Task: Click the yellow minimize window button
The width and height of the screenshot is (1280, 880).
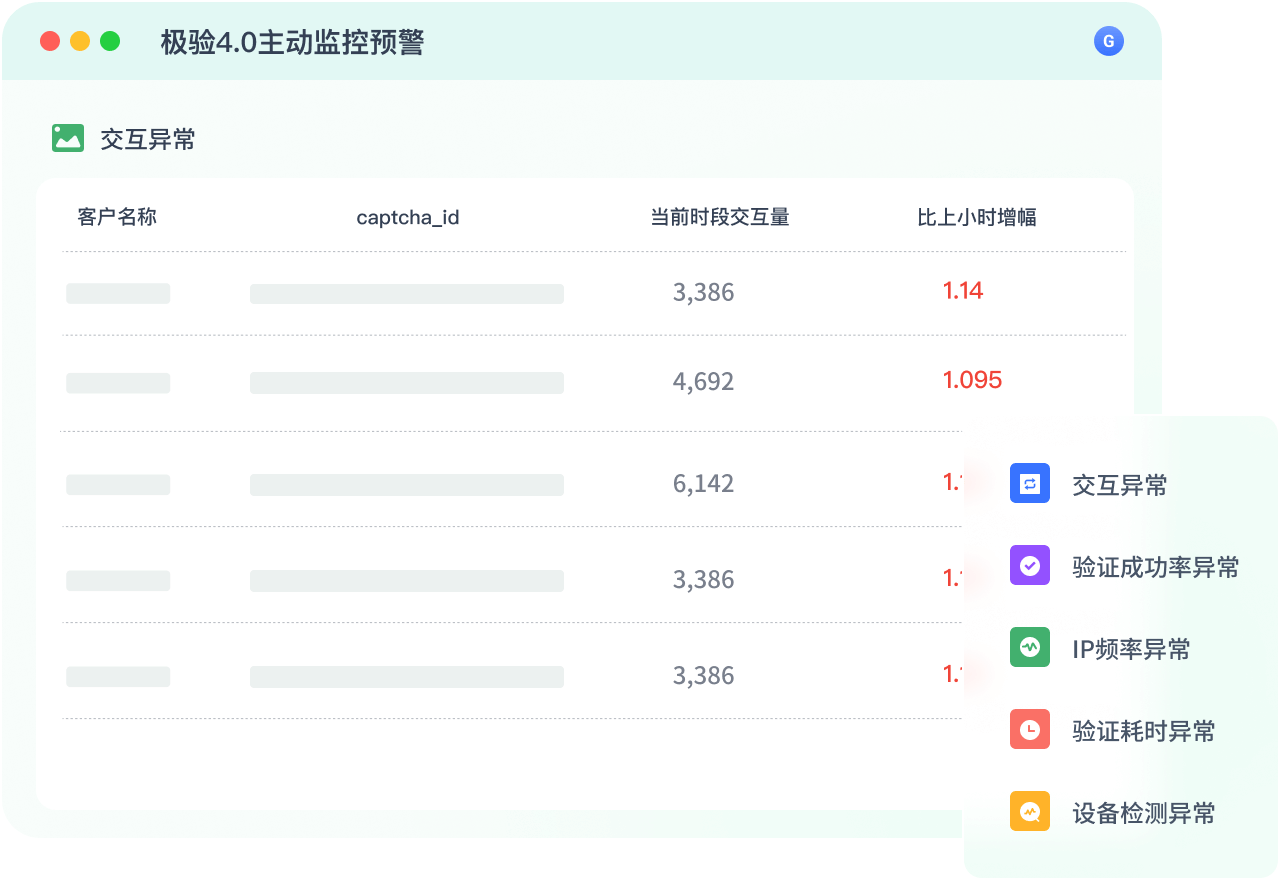Action: (x=80, y=41)
